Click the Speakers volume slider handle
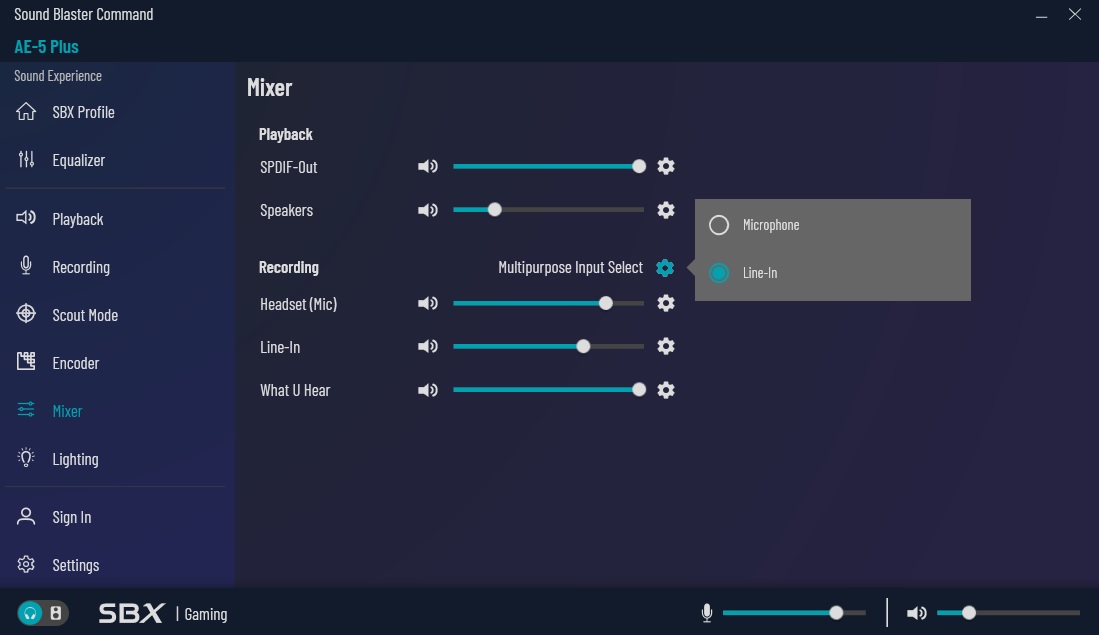Screen dimensions: 1099x635 click(494, 210)
